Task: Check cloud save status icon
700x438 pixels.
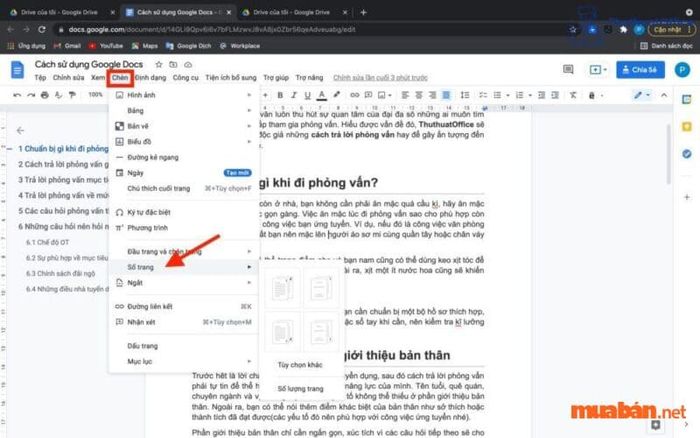Action: [x=188, y=65]
